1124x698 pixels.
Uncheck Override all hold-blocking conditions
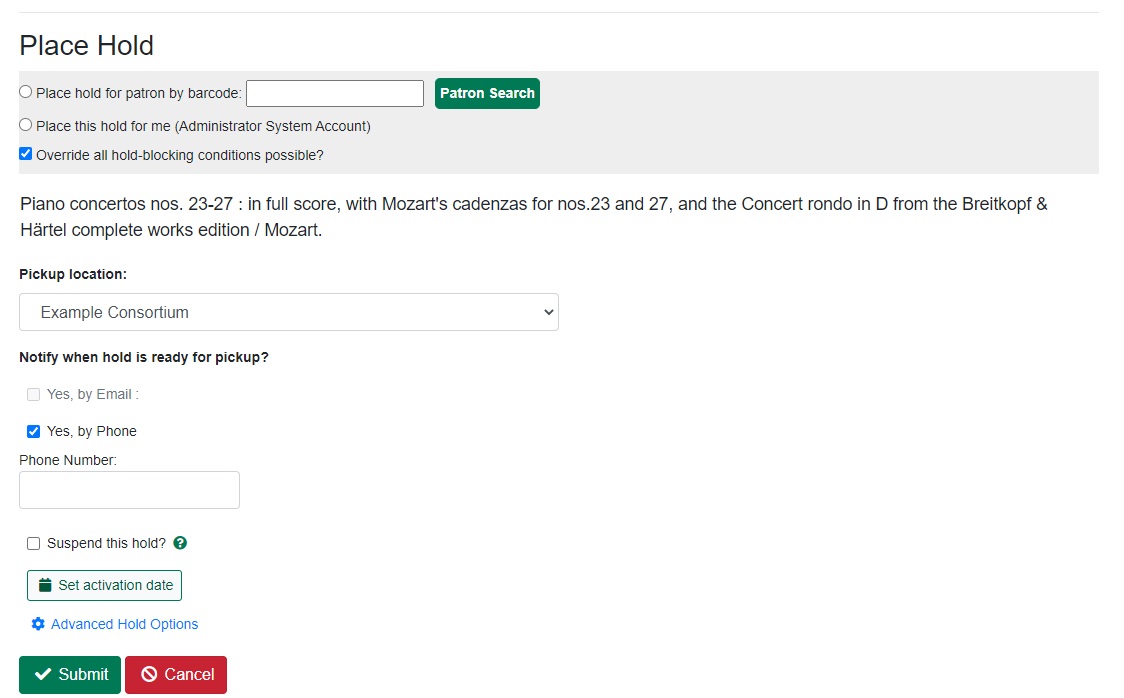point(26,154)
